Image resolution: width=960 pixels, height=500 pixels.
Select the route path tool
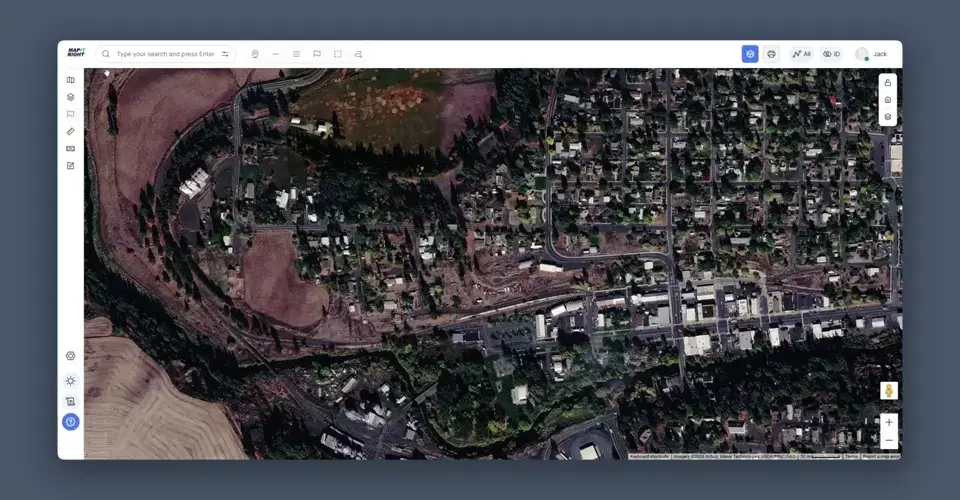(x=358, y=54)
